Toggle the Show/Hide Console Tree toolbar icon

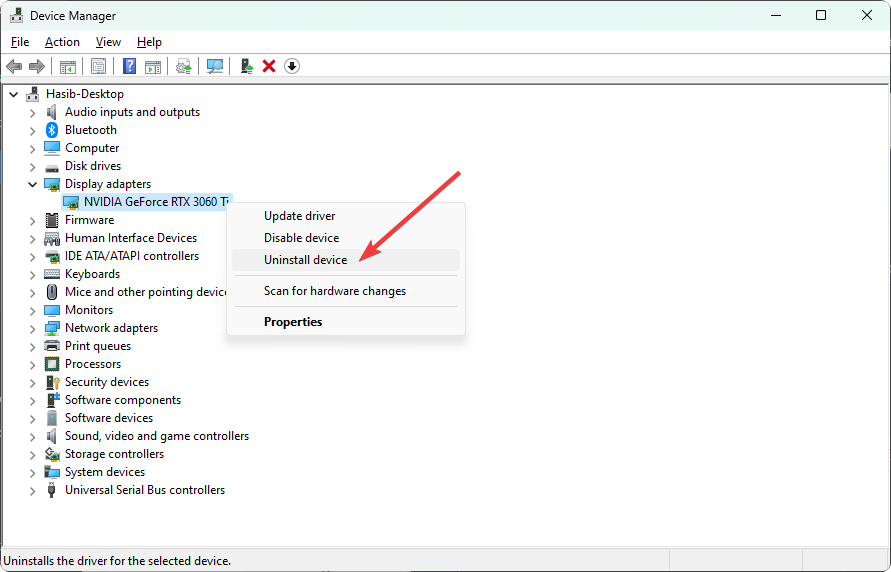click(68, 66)
